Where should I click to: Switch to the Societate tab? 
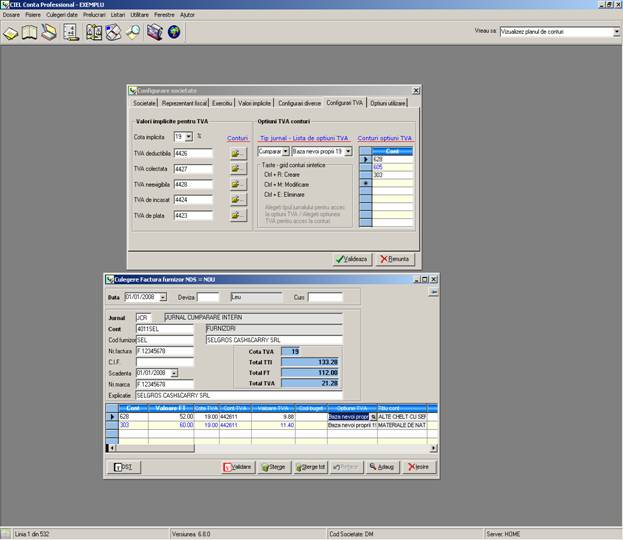pos(144,103)
